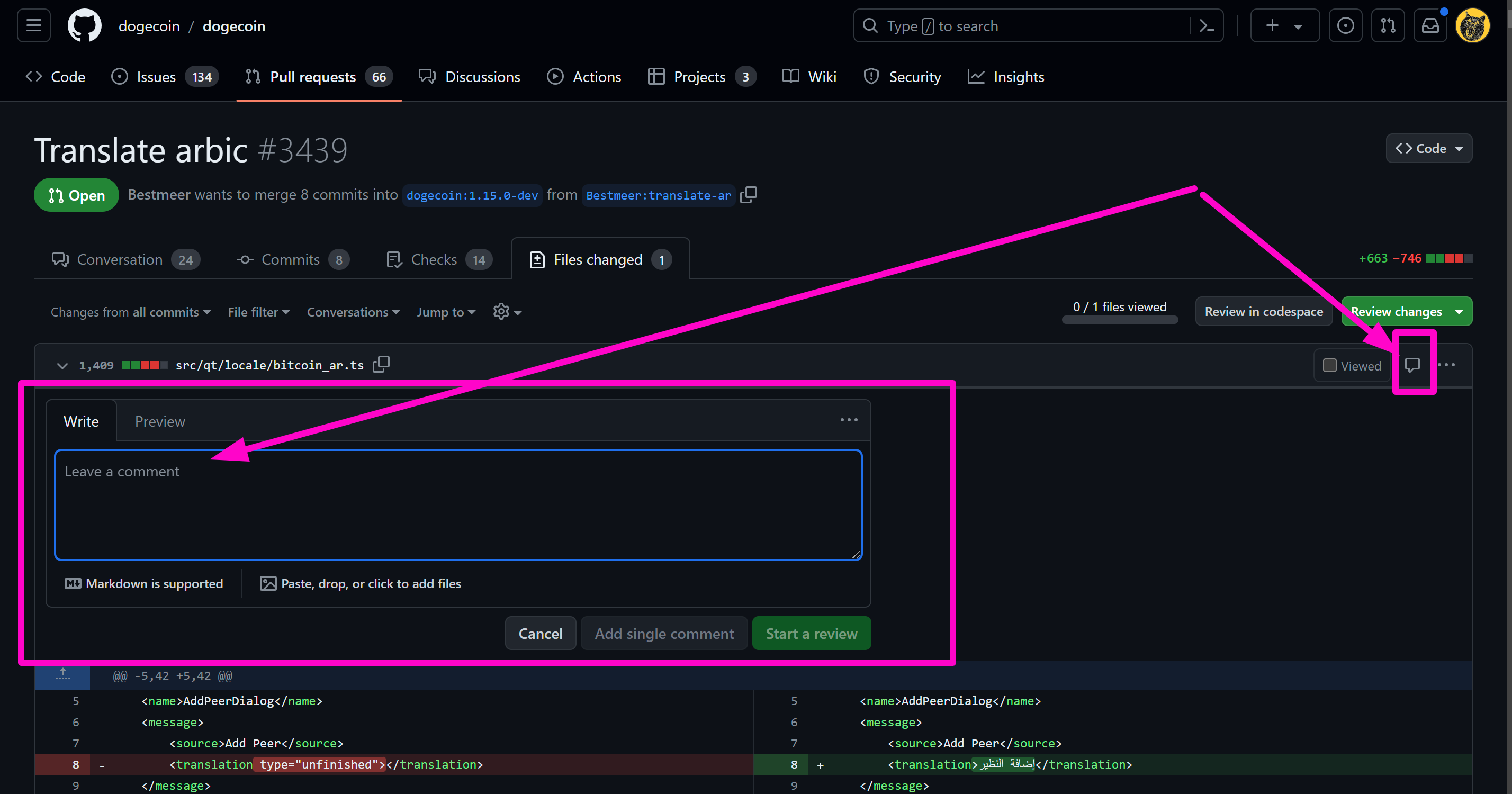This screenshot has height=794, width=1512.
Task: Open the Code tab
Action: pyautogui.click(x=56, y=77)
